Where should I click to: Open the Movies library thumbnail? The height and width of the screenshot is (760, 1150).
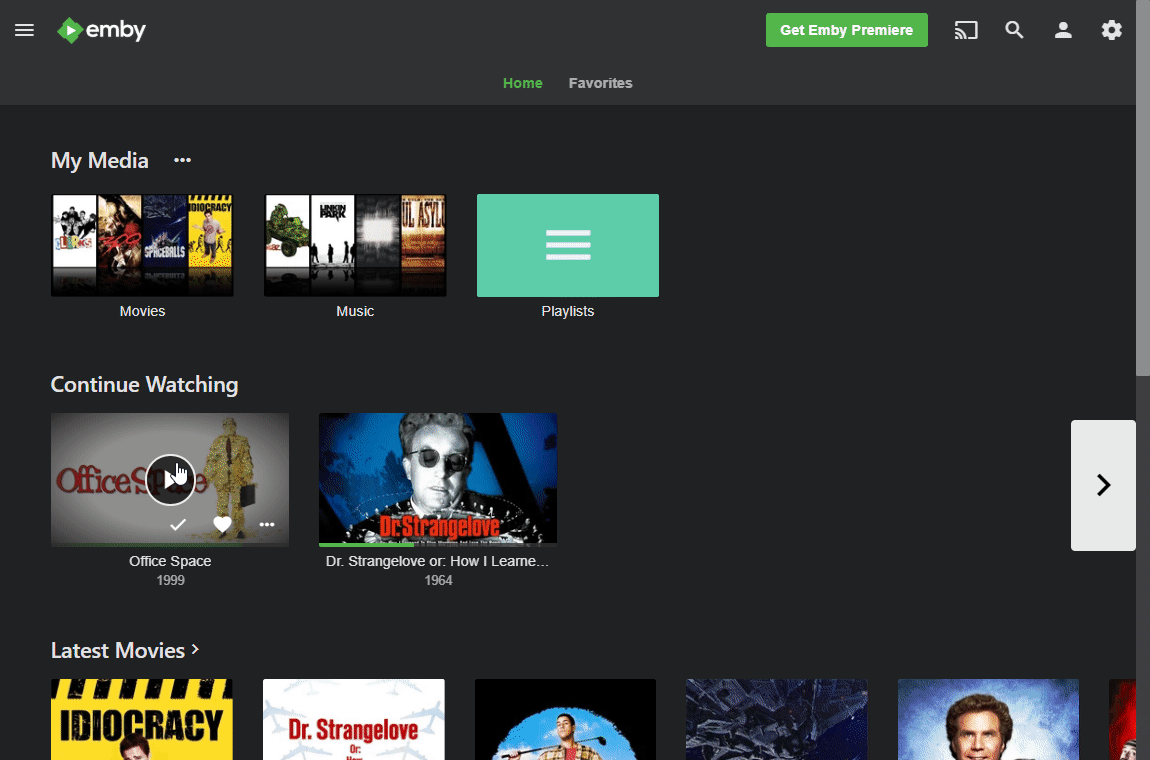click(x=142, y=245)
